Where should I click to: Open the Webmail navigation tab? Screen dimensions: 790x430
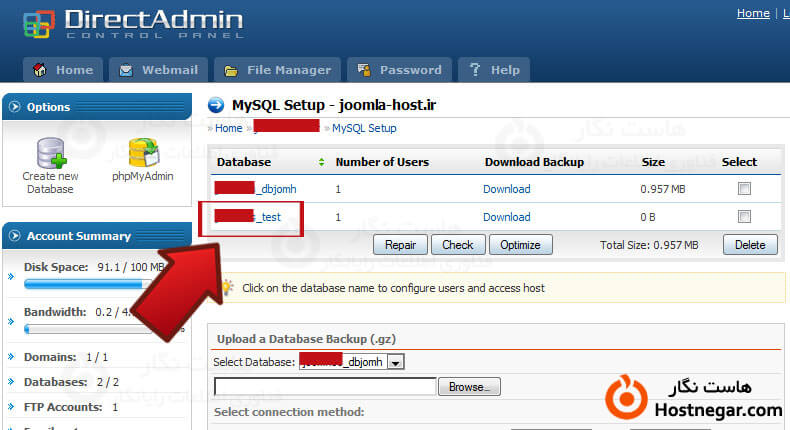[x=158, y=70]
